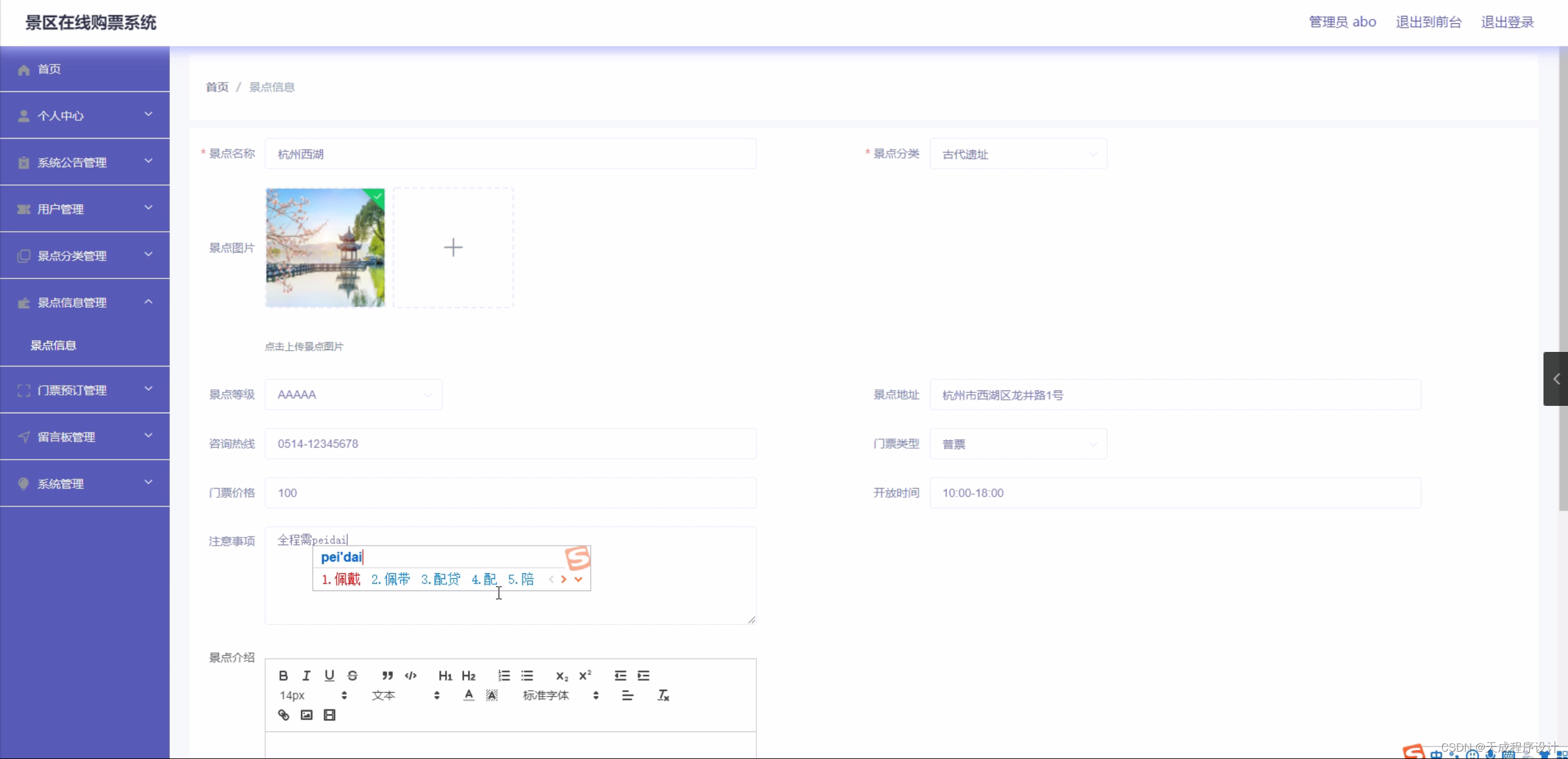Open code view in the editor
The image size is (1568, 759).
(410, 676)
